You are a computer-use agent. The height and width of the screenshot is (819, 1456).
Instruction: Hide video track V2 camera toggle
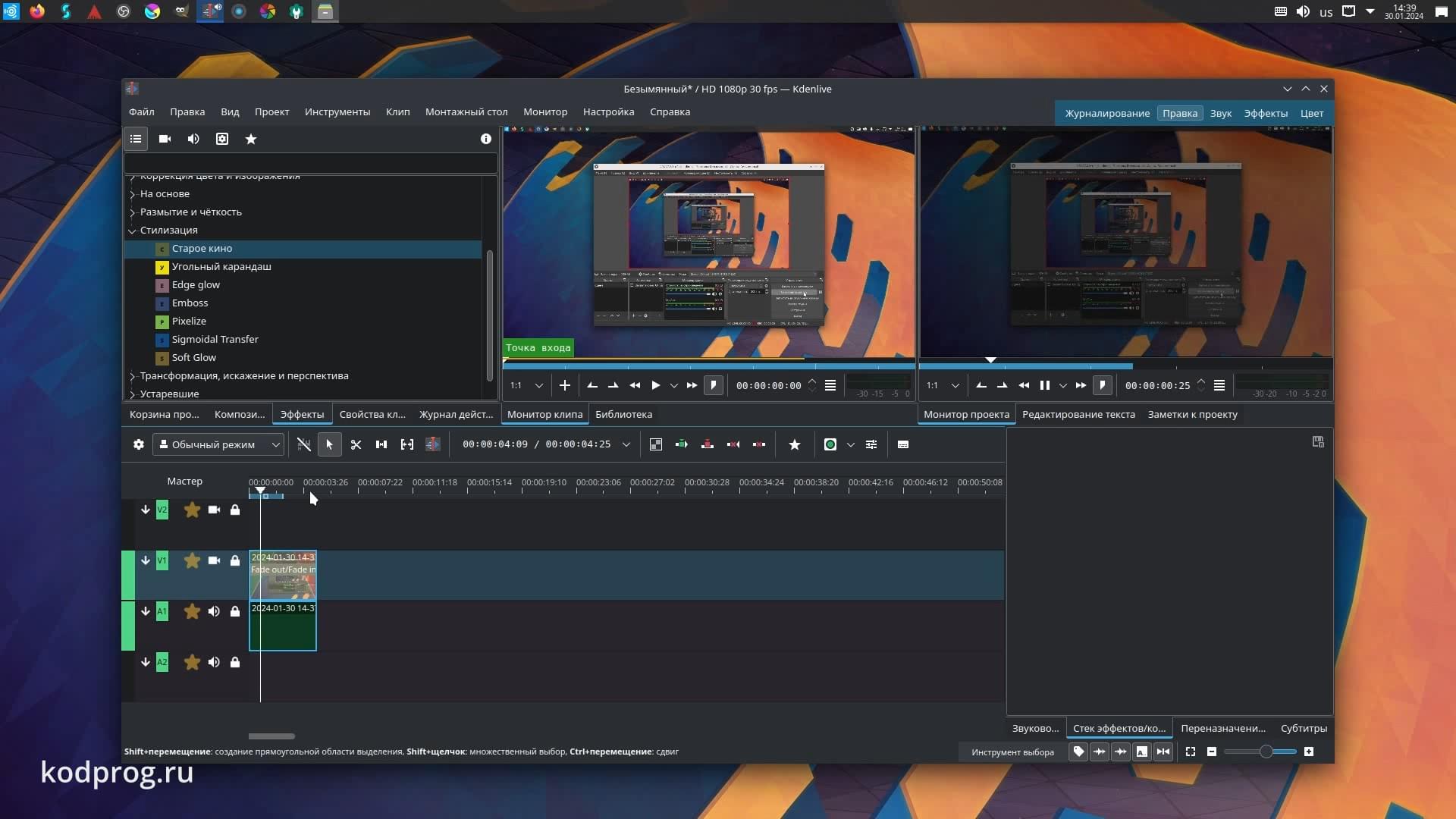tap(214, 510)
